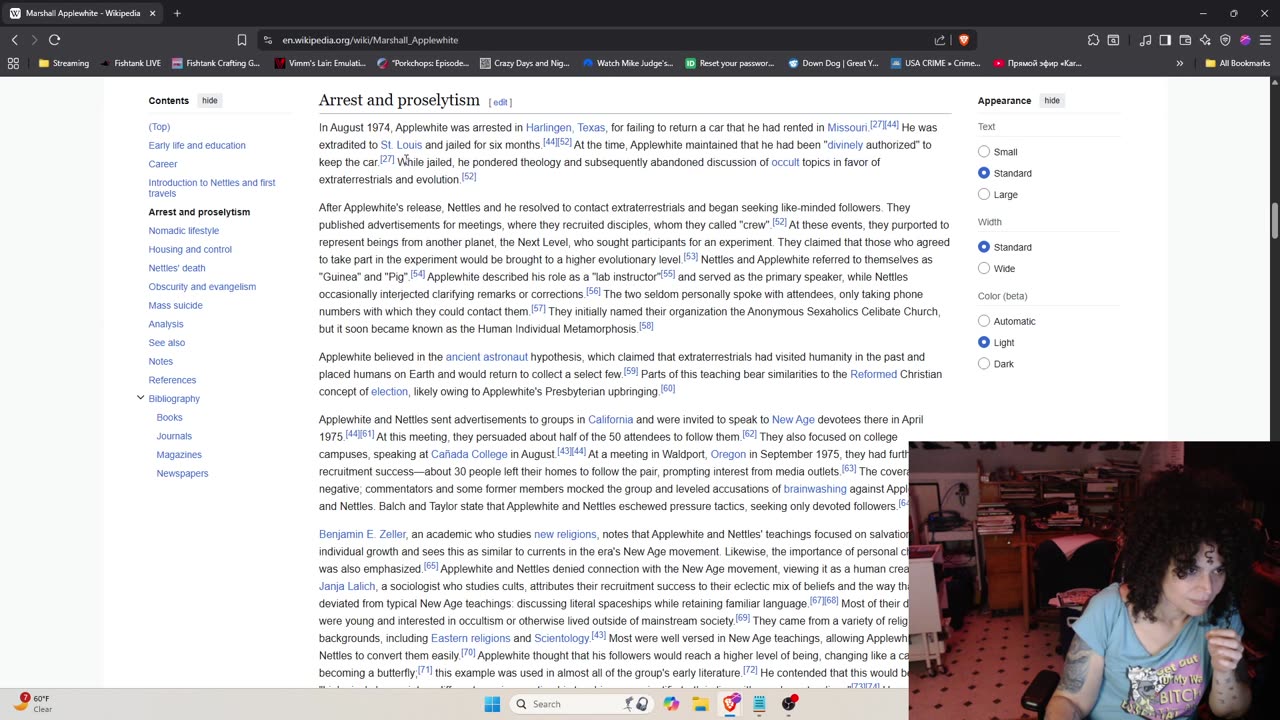Open the tab search icon next to Extensions
This screenshot has height=720, width=1280.
pyautogui.click(x=1113, y=40)
